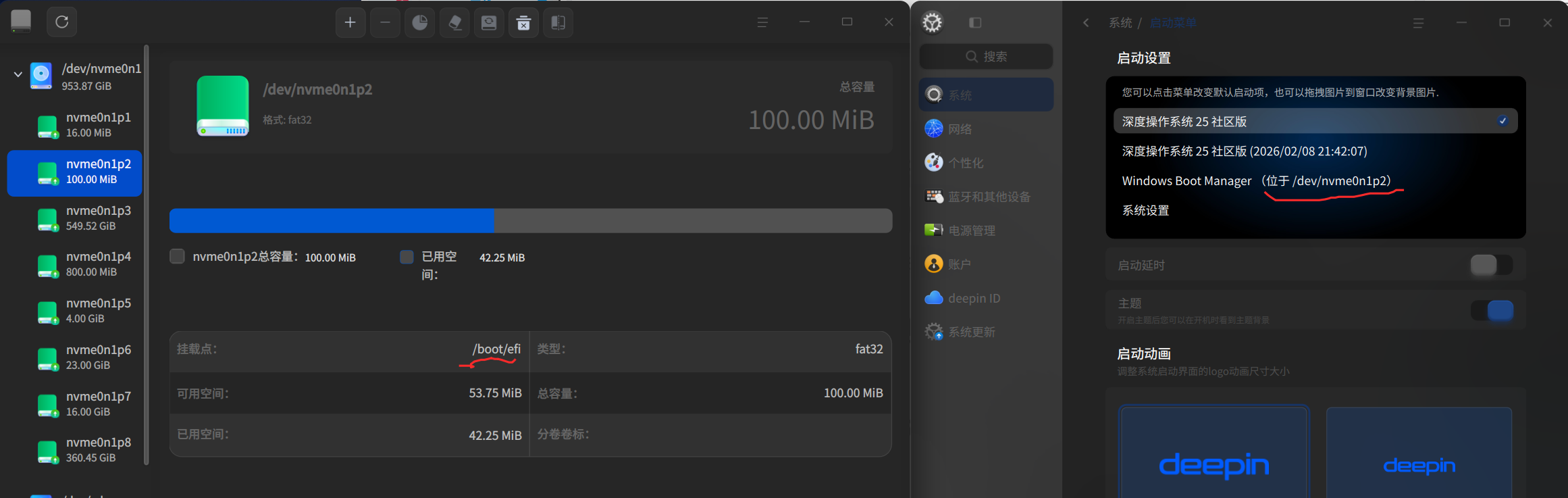
Task: Collapse the /dev/nvme0n1 disk tree
Action: pos(18,74)
